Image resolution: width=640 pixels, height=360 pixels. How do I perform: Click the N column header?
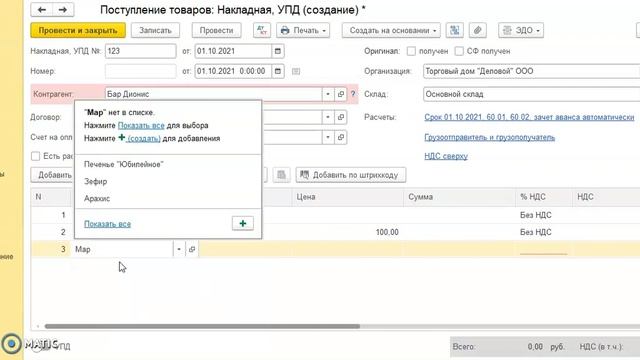pos(51,197)
